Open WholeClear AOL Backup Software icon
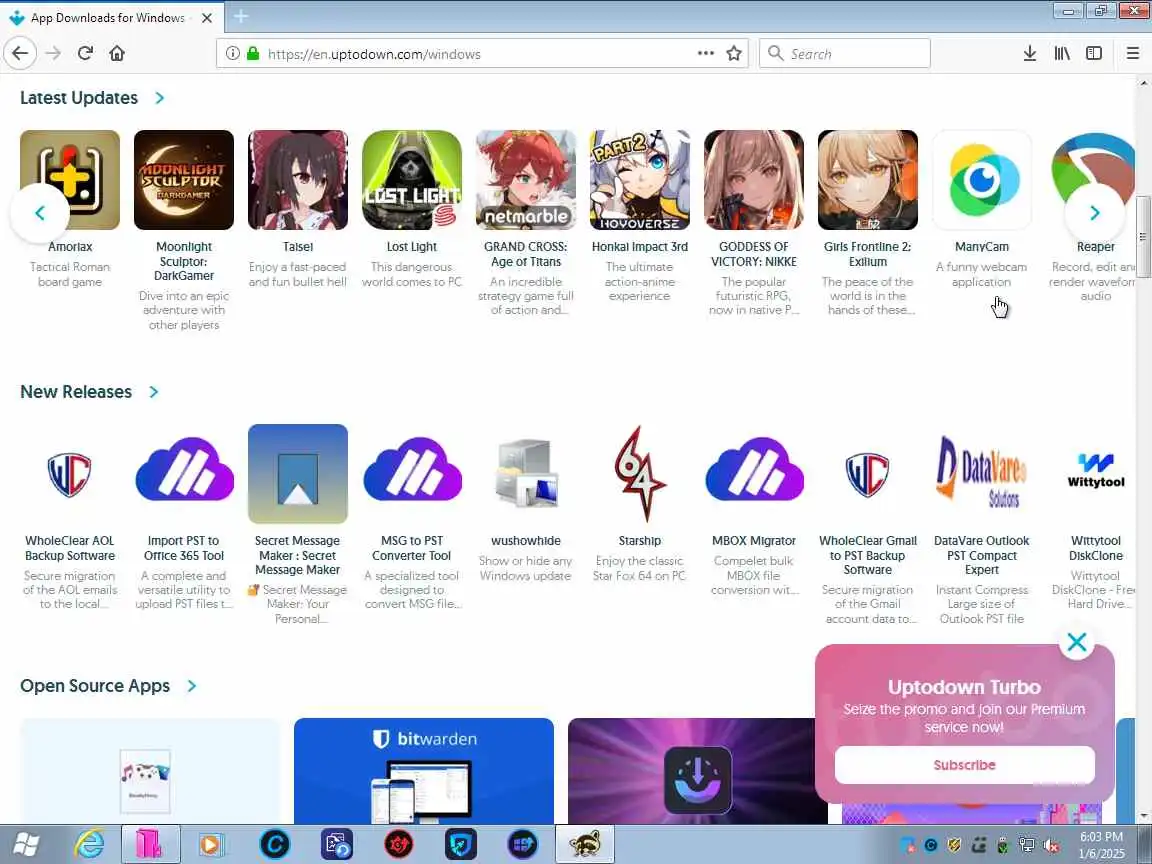The image size is (1152, 864). coord(70,474)
